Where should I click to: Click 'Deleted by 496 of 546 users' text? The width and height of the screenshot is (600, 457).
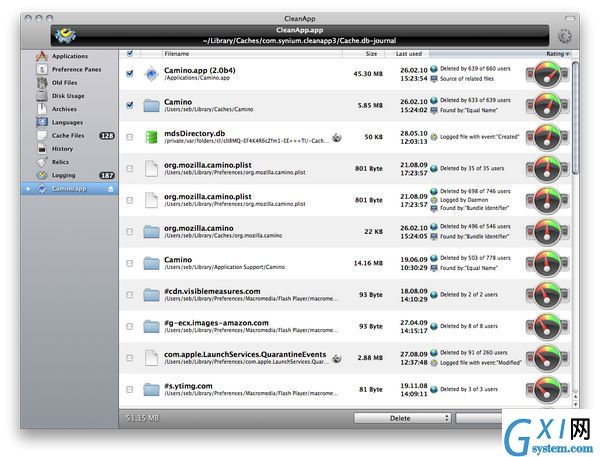tap(475, 227)
